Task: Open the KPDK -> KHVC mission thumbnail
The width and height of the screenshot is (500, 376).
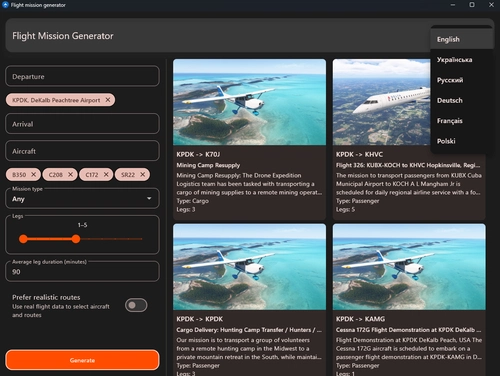Action: (381, 102)
